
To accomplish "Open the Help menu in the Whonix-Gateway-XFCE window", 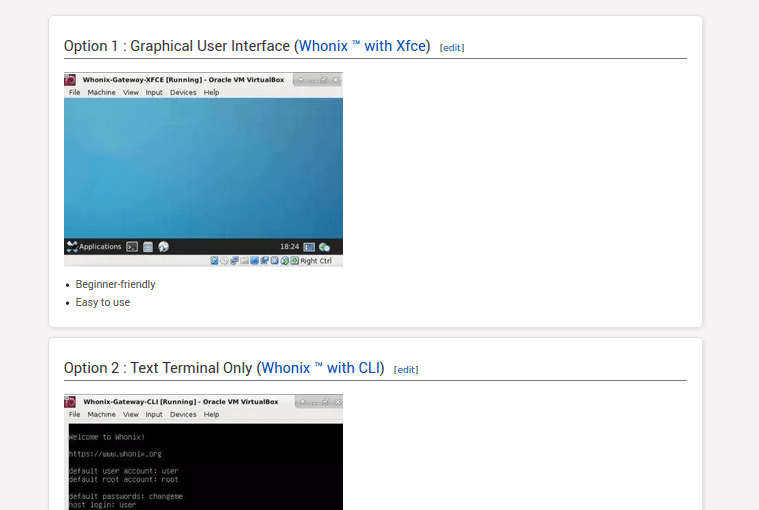I will click(x=212, y=92).
